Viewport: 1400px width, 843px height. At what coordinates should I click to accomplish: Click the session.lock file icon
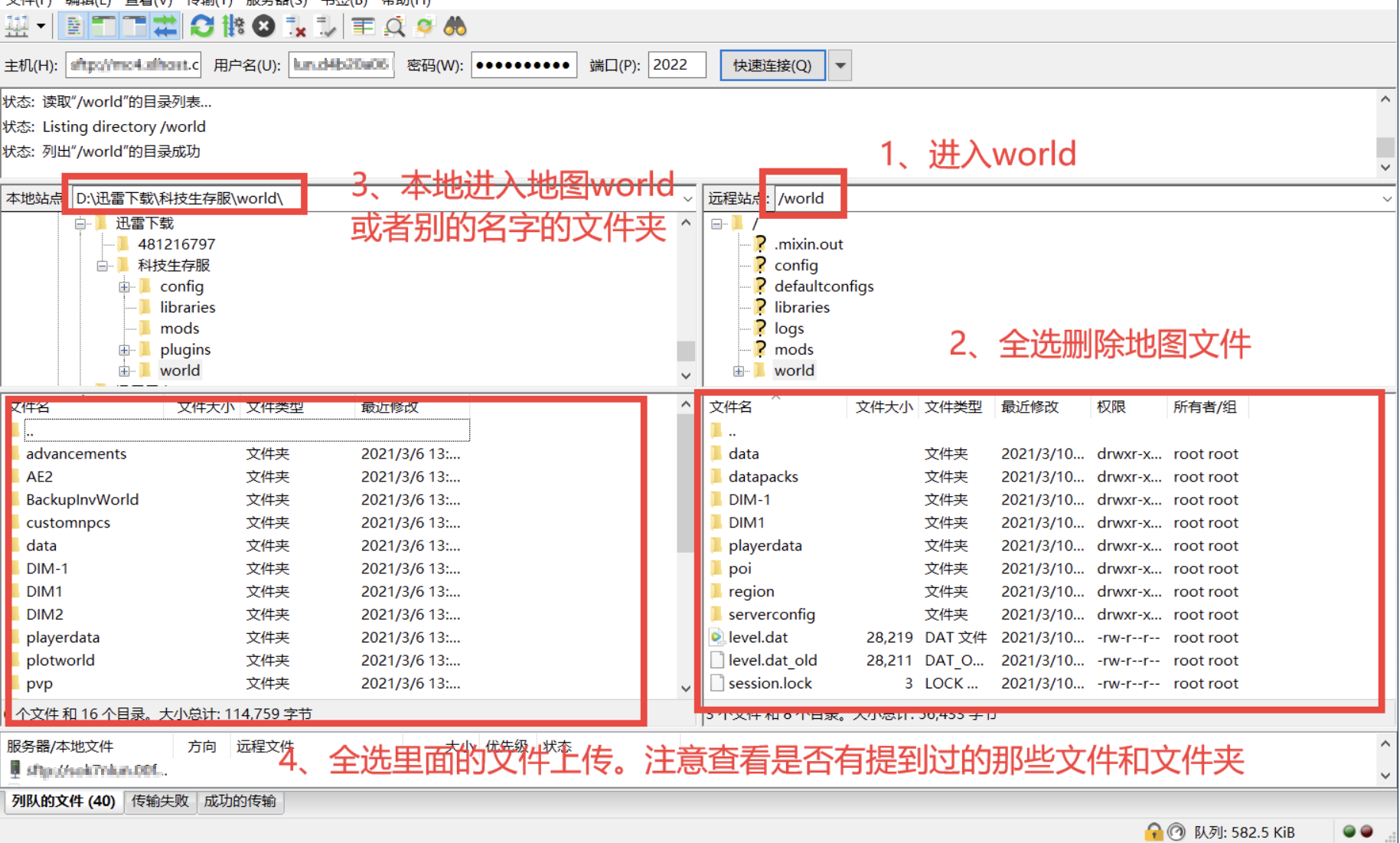pos(717,683)
